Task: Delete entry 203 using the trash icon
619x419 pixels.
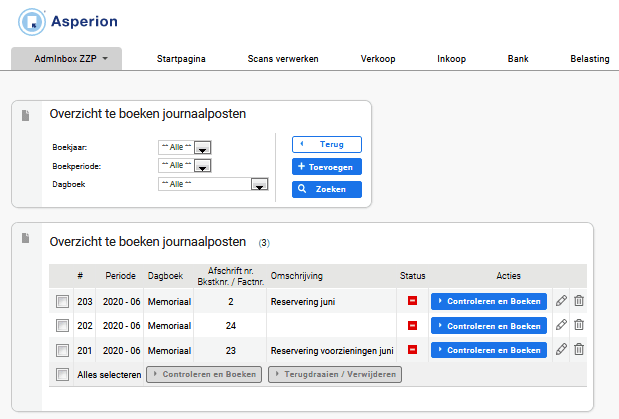Action: pos(579,301)
